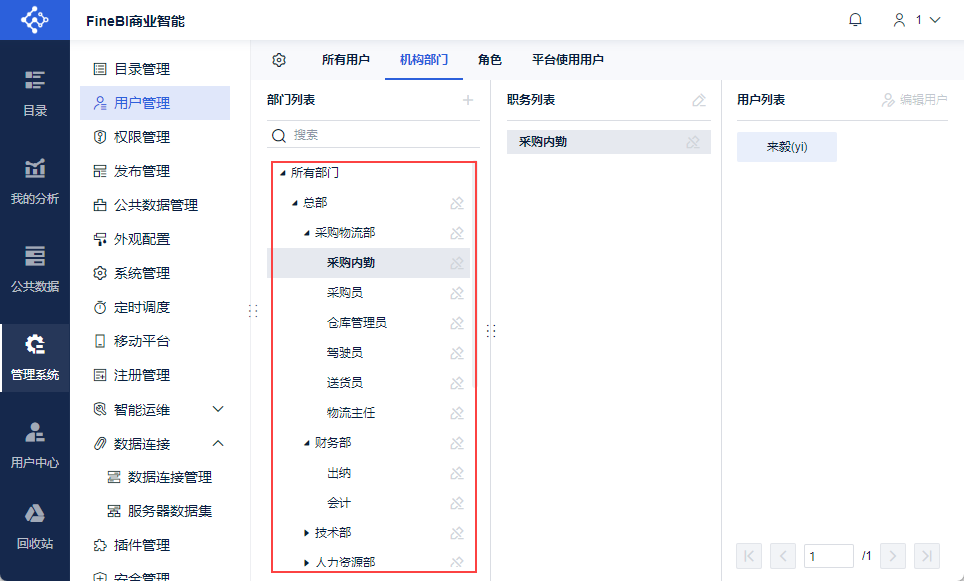This screenshot has height=581, width=964.
Task: Collapse the 财务部 department node
Action: point(307,443)
